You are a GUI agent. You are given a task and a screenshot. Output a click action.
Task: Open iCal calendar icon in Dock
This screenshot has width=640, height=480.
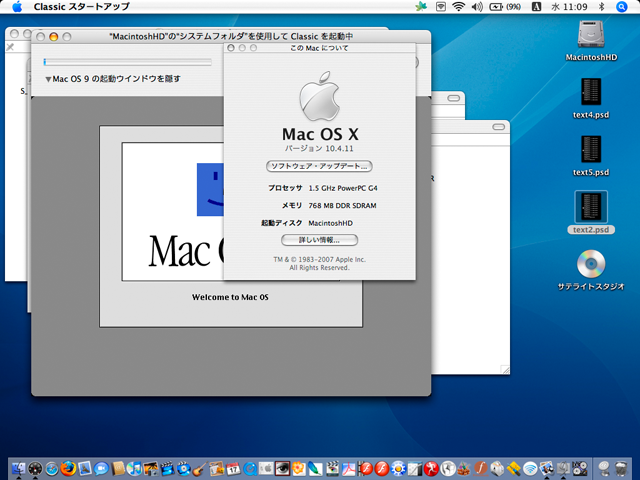[x=233, y=469]
